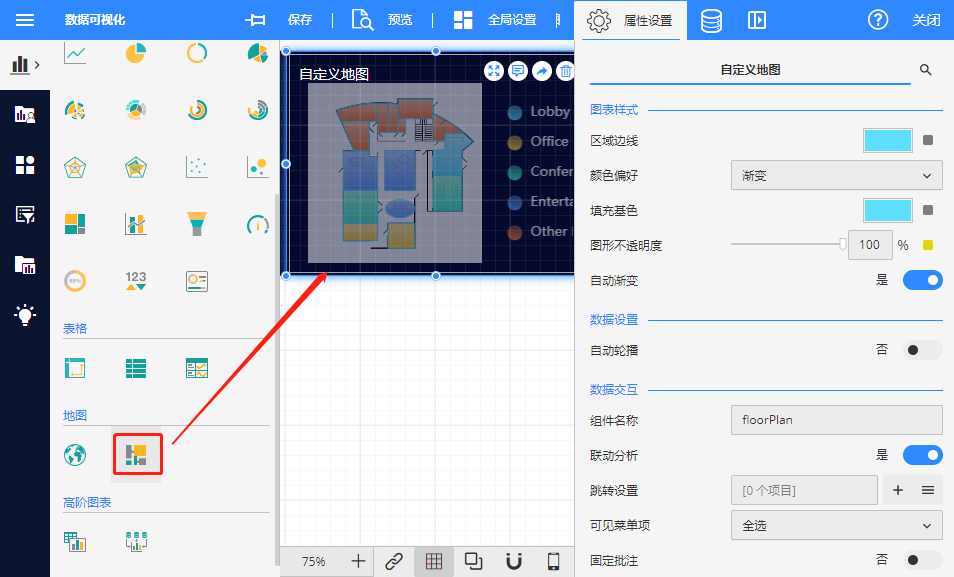Expand the chart category sidebar arrow
The image size is (954, 577).
[x=26, y=65]
